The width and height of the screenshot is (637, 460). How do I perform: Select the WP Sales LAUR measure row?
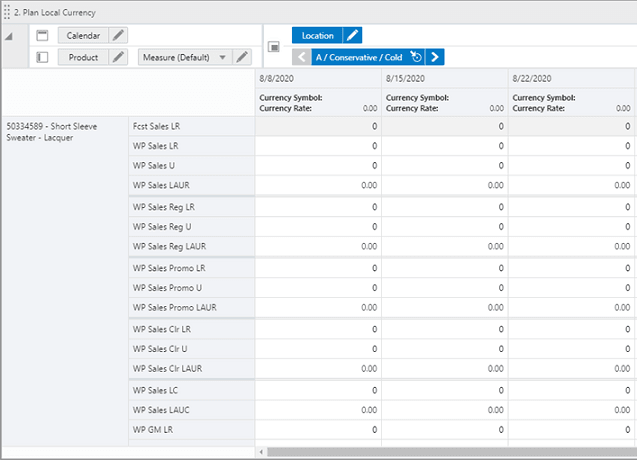[191, 185]
